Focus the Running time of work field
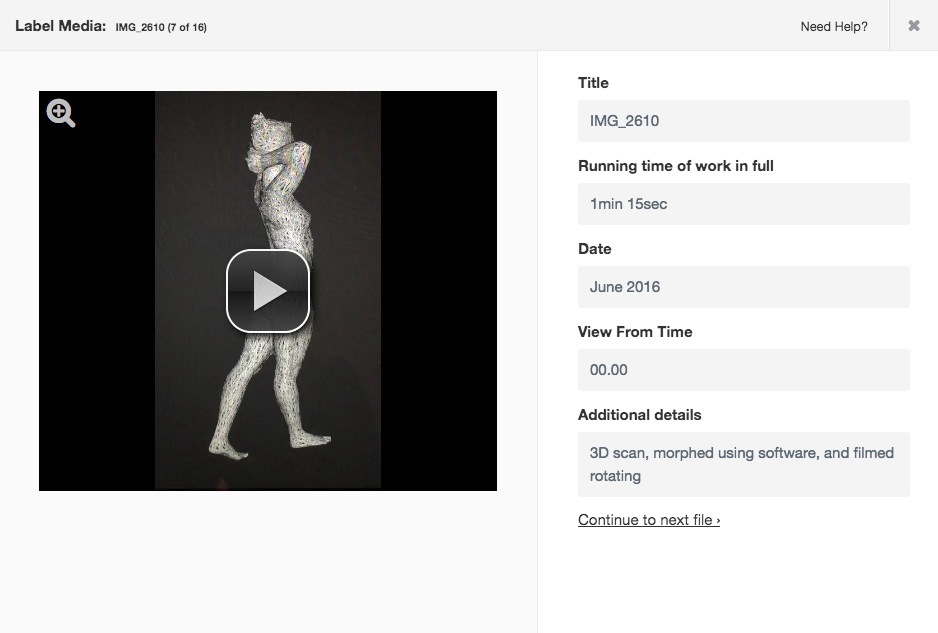The image size is (938, 633). pos(743,204)
